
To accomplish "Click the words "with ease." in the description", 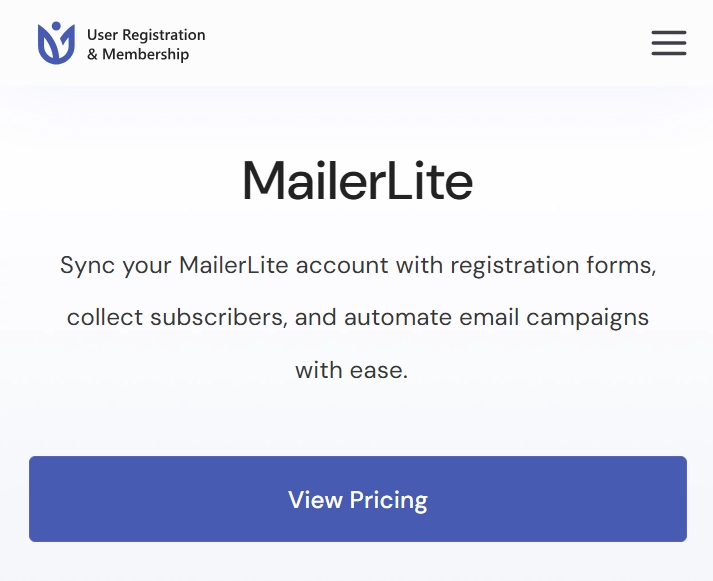I will tap(351, 370).
